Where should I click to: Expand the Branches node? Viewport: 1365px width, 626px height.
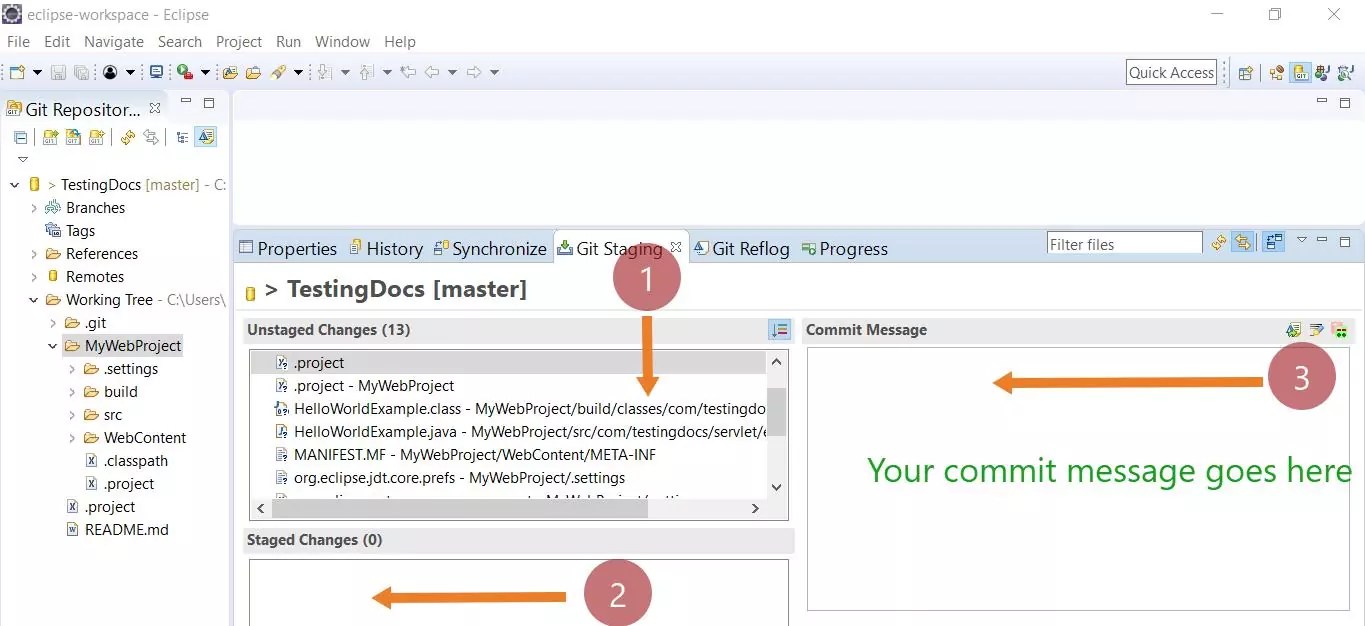tap(33, 207)
